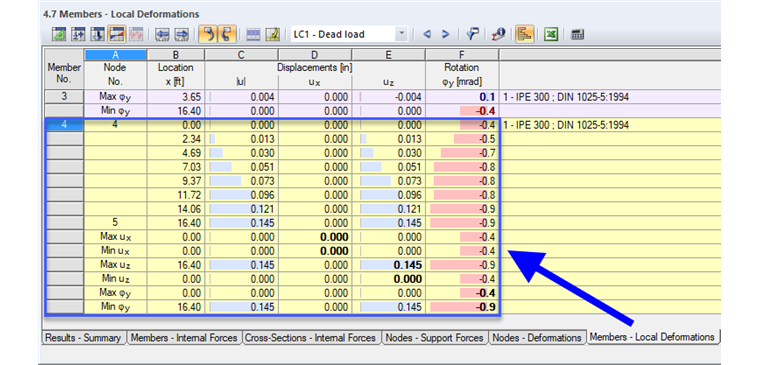The width and height of the screenshot is (760, 365).
Task: Click the 'Max ux' row label
Action: 115,237
